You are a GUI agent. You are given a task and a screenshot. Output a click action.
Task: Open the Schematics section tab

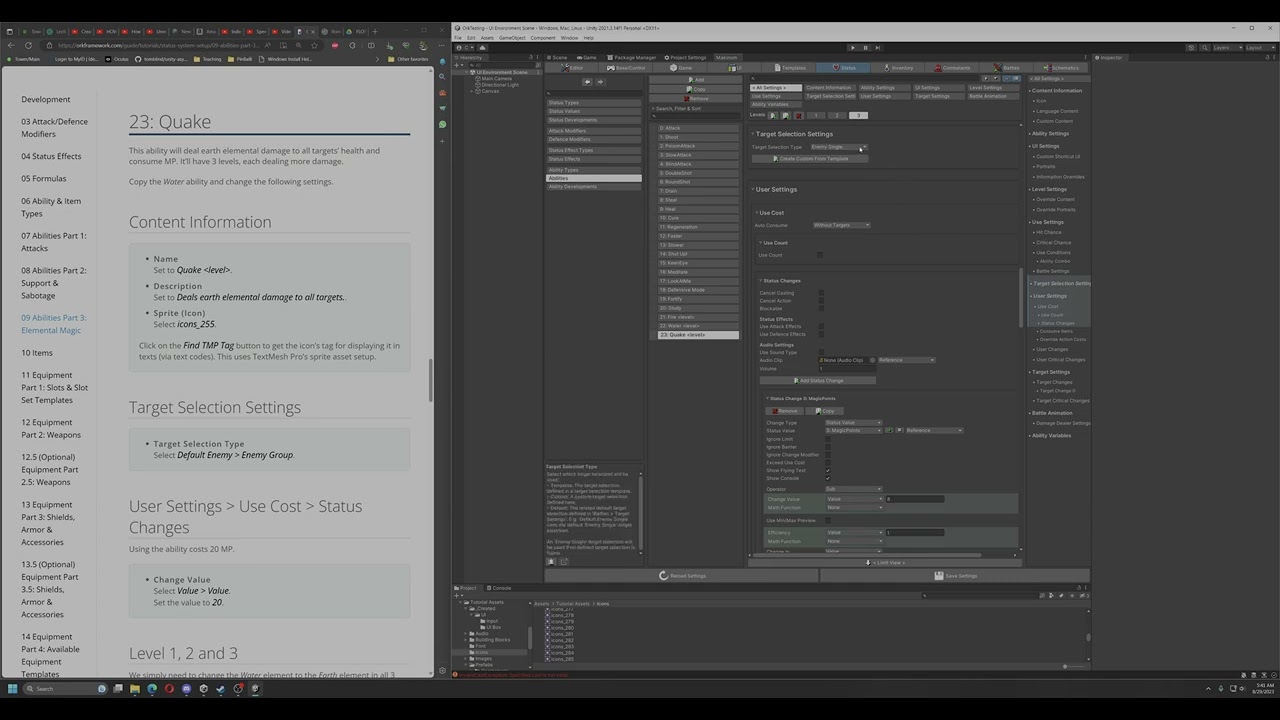click(x=1061, y=68)
